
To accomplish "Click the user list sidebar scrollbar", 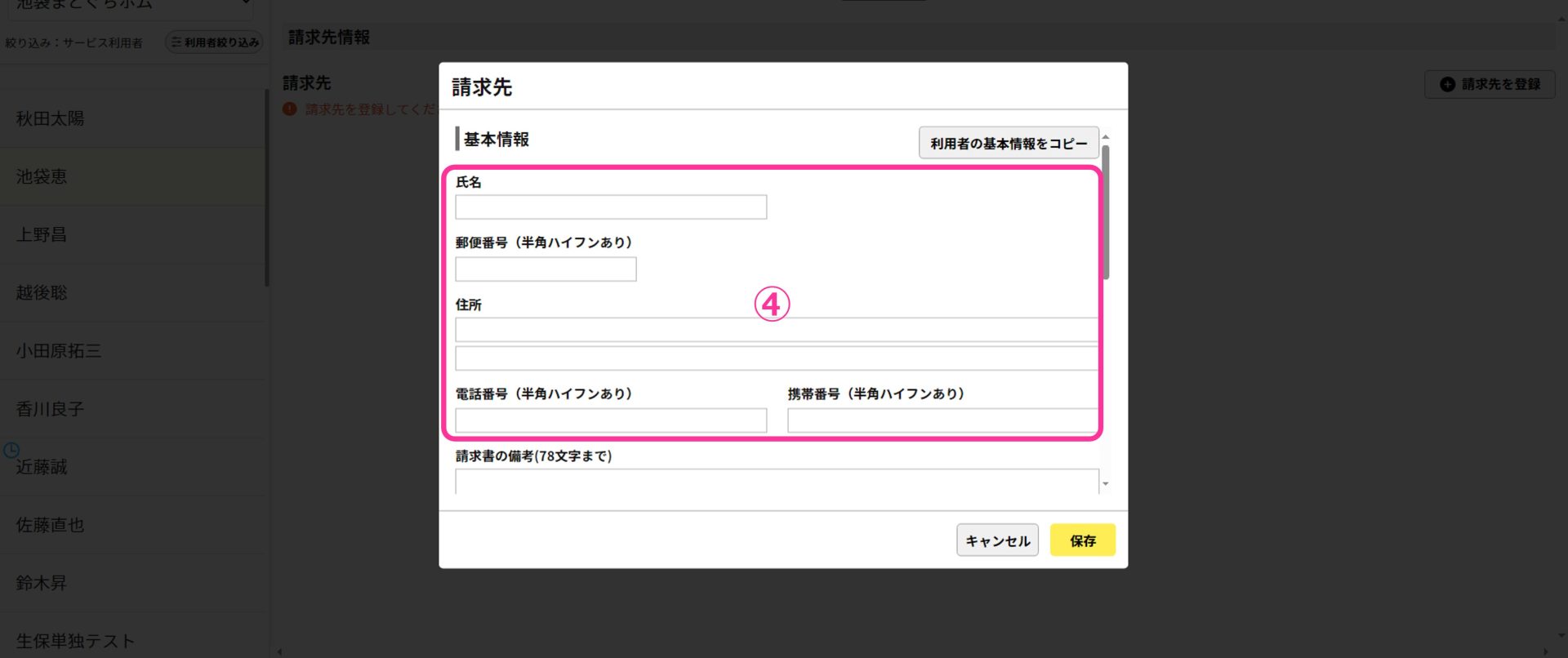I will (x=267, y=188).
